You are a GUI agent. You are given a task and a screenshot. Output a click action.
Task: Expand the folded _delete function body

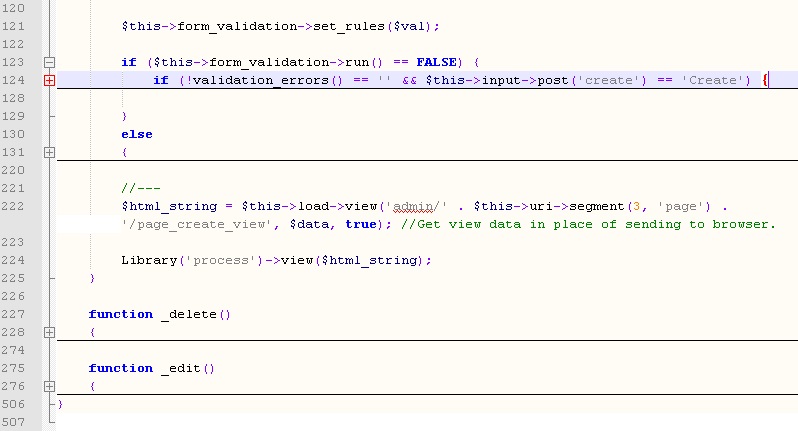point(49,333)
